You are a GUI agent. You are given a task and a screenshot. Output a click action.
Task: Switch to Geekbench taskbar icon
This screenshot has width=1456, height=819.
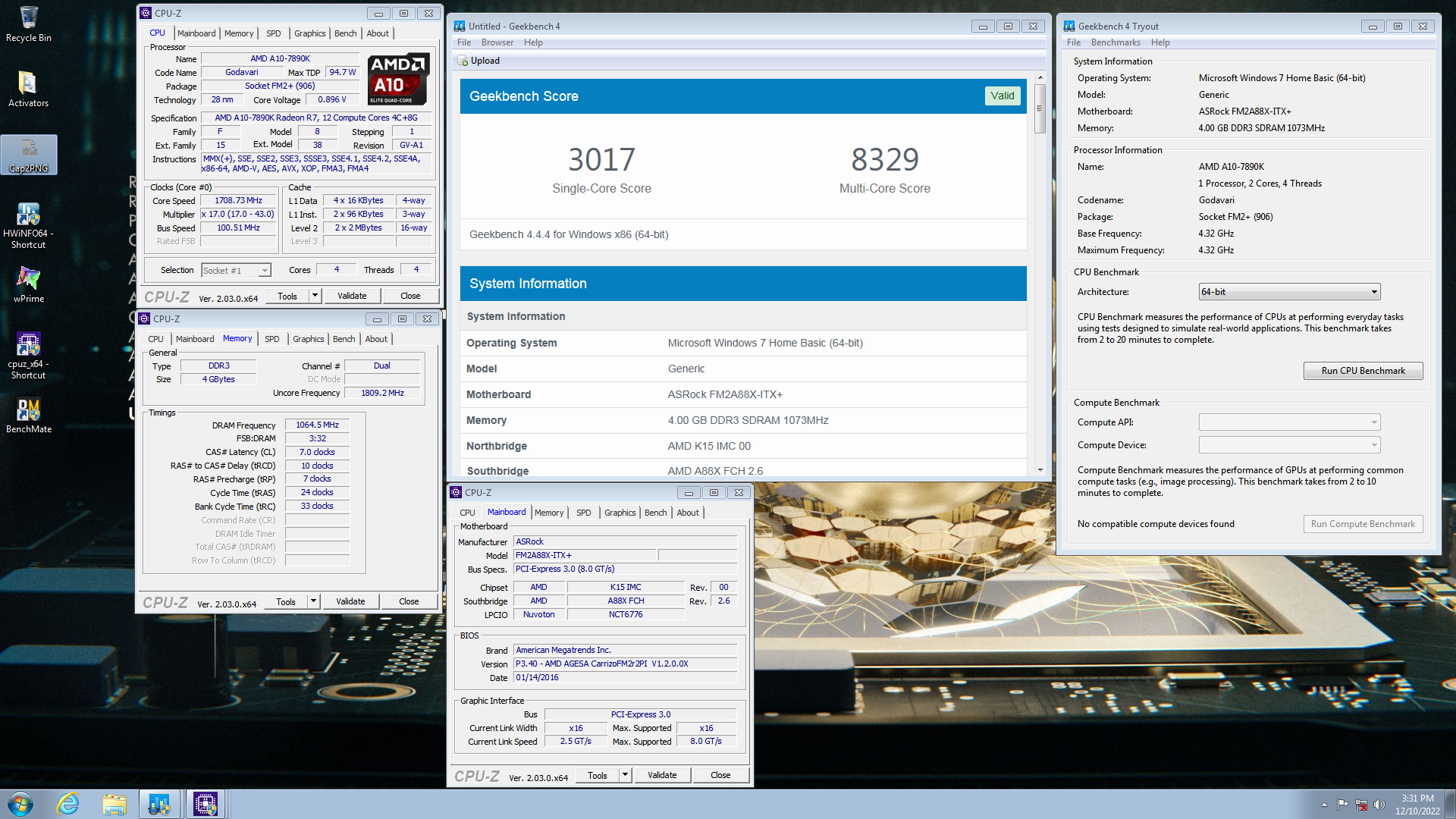(159, 804)
